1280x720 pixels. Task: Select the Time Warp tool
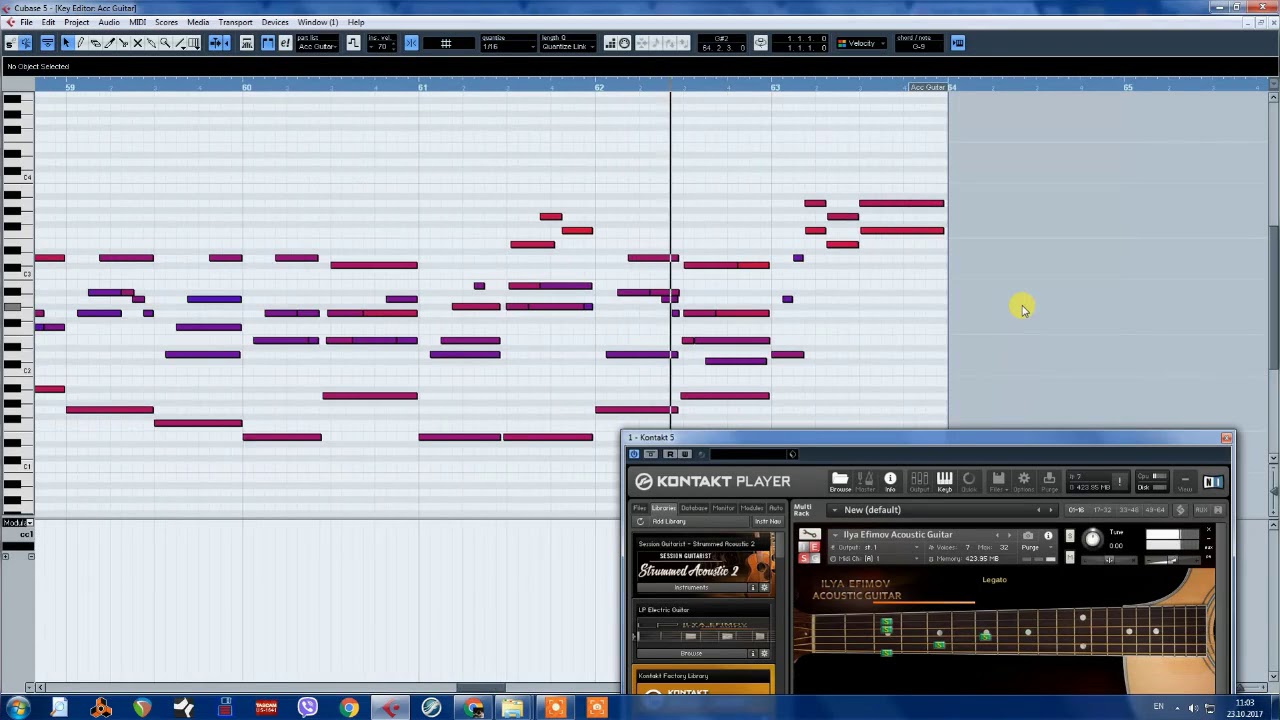pyautogui.click(x=194, y=43)
